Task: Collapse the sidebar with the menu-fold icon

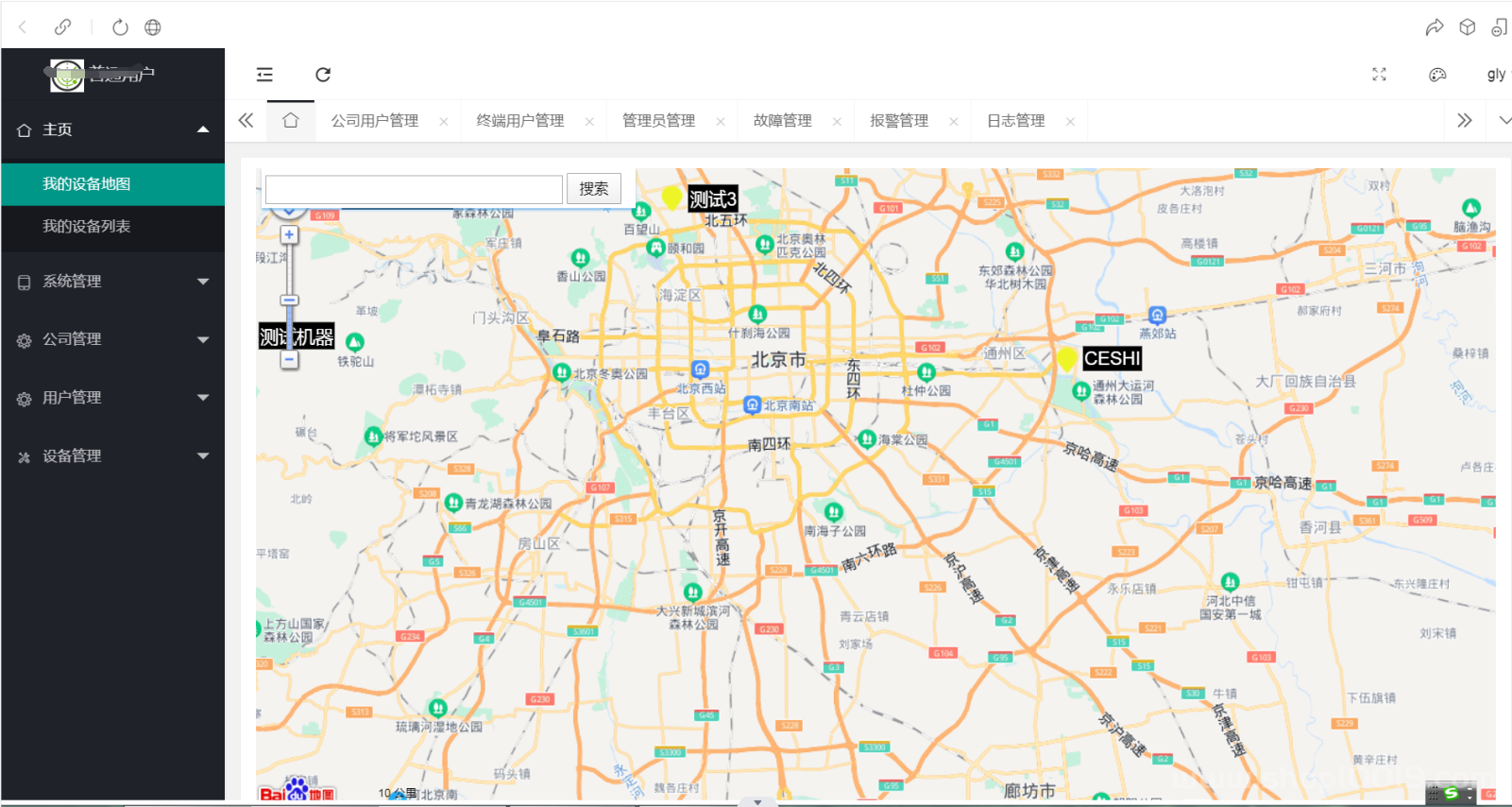Action: click(x=264, y=75)
